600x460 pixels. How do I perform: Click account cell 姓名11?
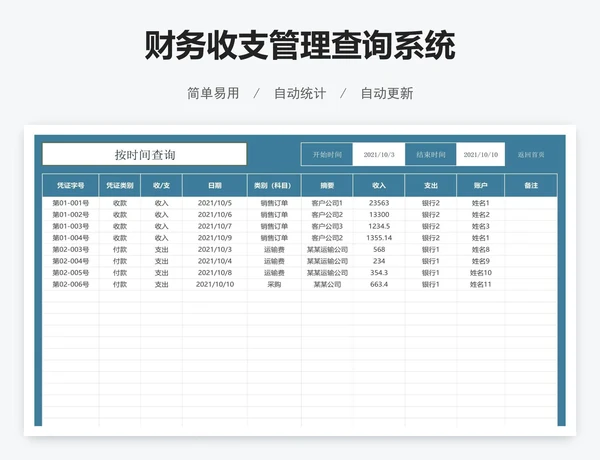point(481,284)
